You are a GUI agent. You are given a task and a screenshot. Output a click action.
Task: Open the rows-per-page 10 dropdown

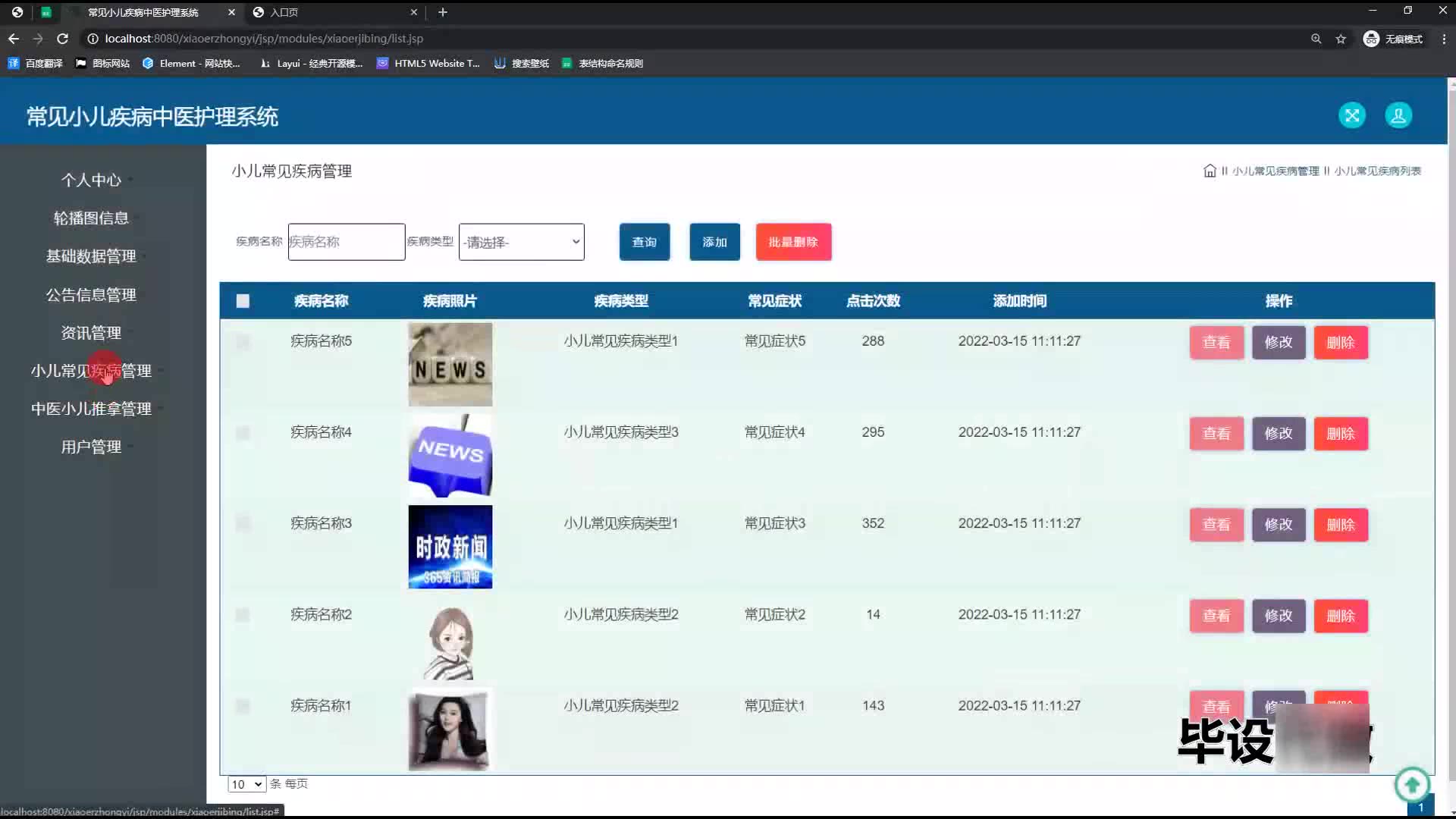(x=246, y=784)
